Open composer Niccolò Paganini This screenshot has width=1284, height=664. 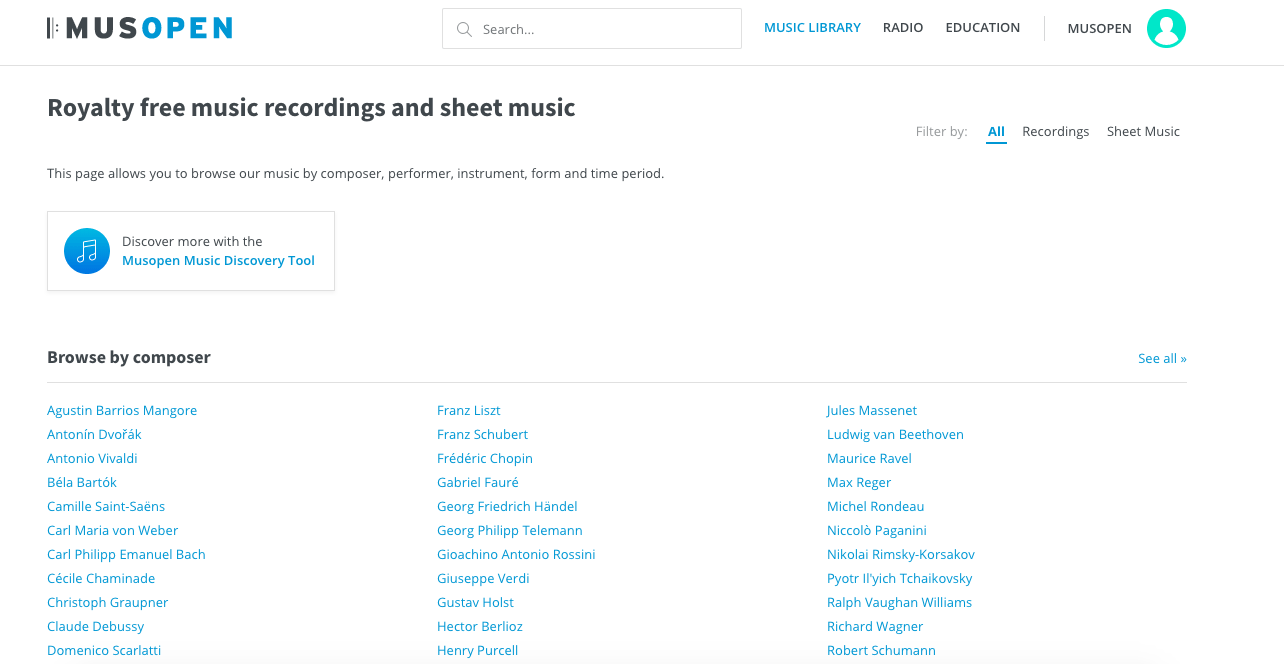coord(877,531)
